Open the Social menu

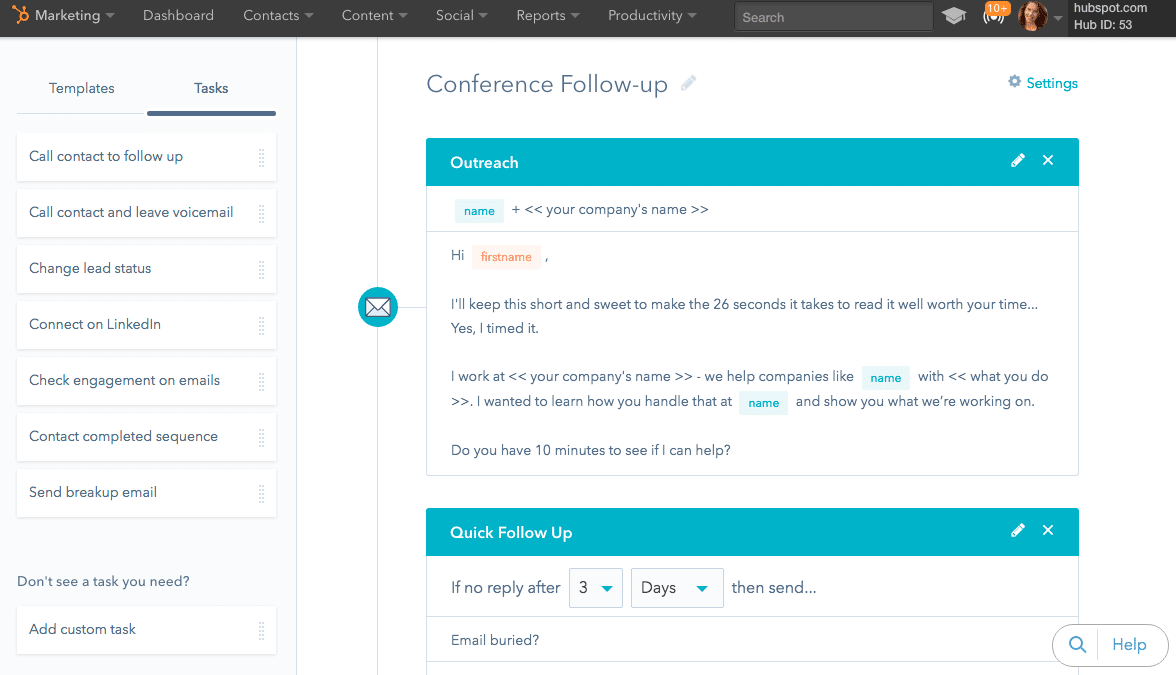tap(461, 15)
